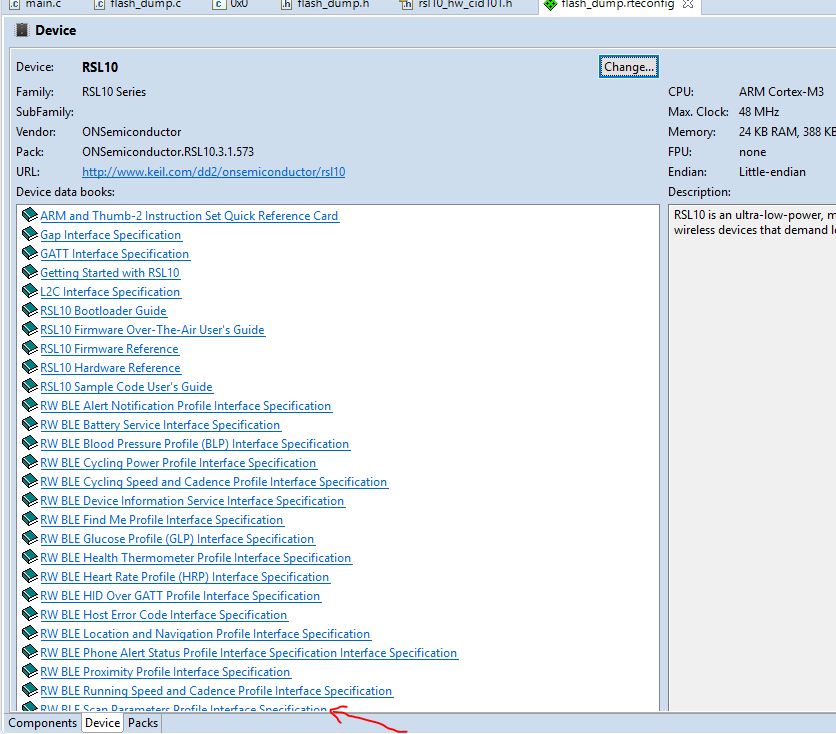836x734 pixels.
Task: Click book icon beside RW BLE Host Error Code
Action: pyautogui.click(x=29, y=614)
